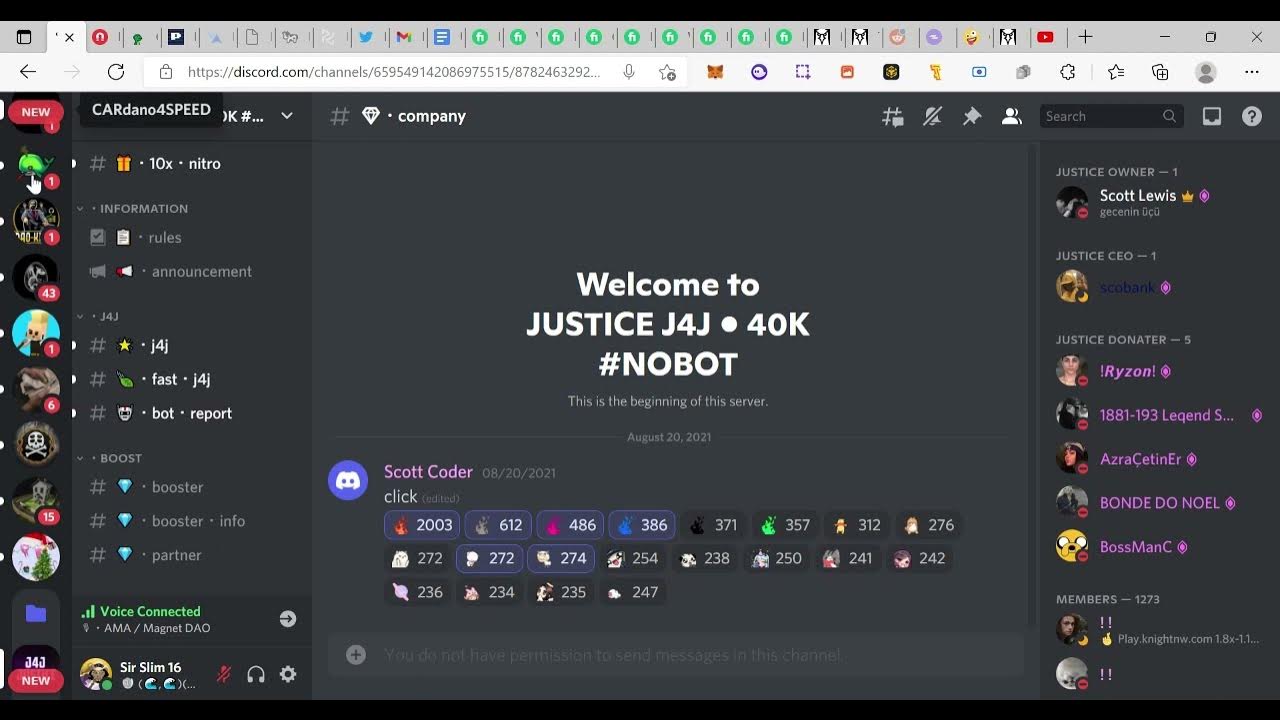Open the server icon with 43 notifications
The height and width of the screenshot is (720, 1280).
point(36,277)
